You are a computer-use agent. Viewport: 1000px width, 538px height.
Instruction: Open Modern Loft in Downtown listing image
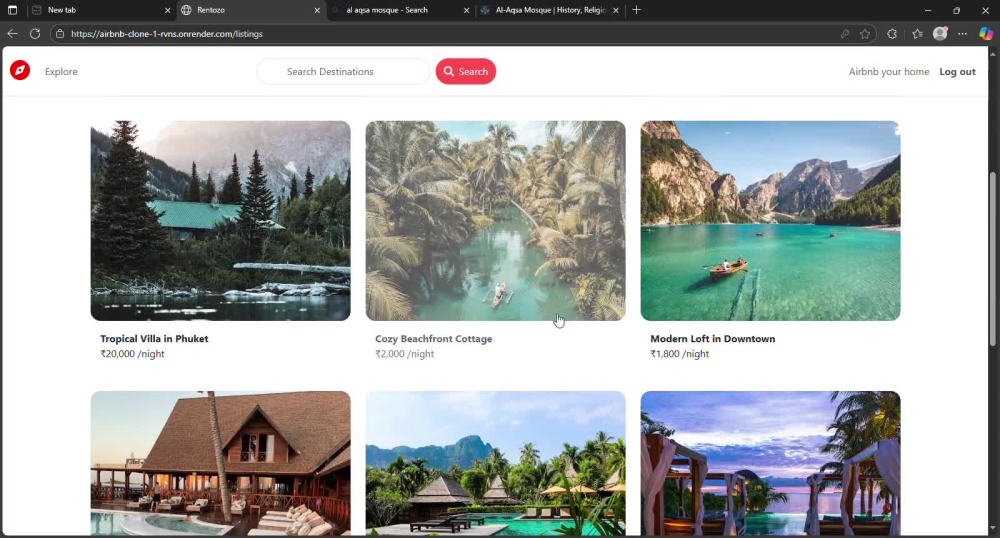pyautogui.click(x=770, y=221)
